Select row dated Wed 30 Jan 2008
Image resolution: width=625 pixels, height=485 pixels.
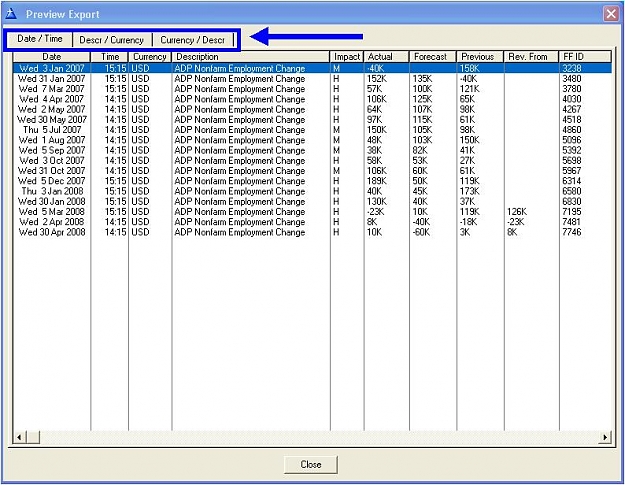pos(312,201)
